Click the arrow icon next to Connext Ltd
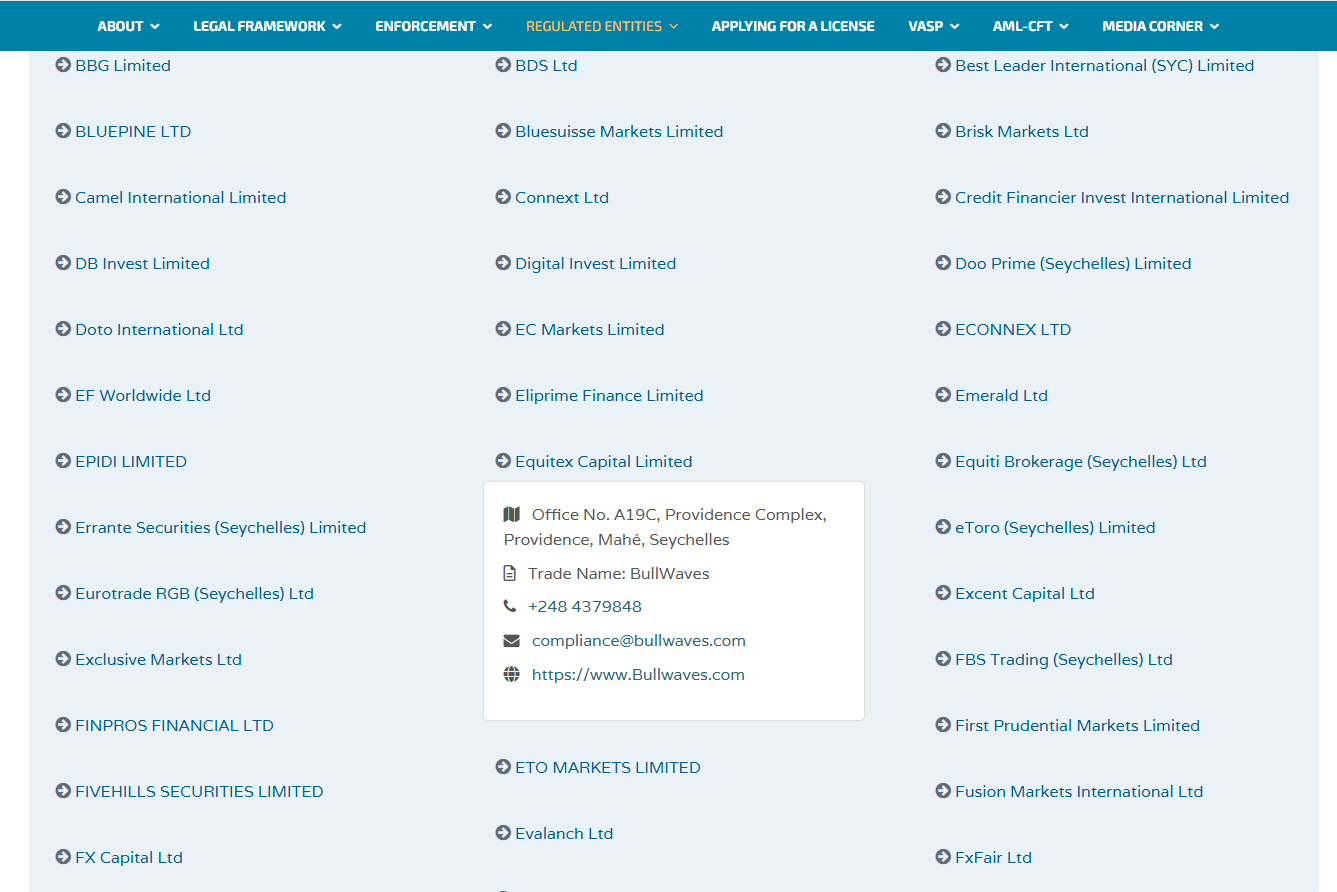 pyautogui.click(x=503, y=197)
